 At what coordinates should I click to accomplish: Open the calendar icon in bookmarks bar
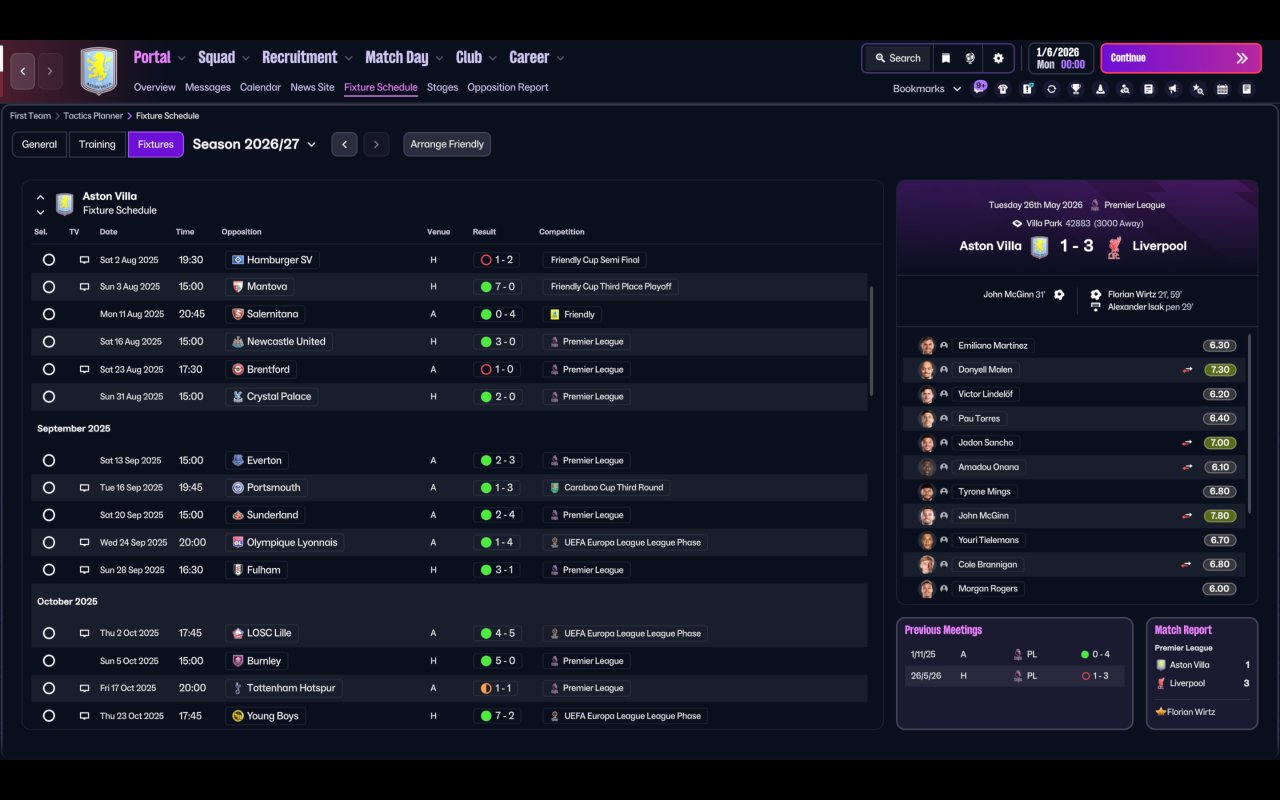click(1222, 89)
